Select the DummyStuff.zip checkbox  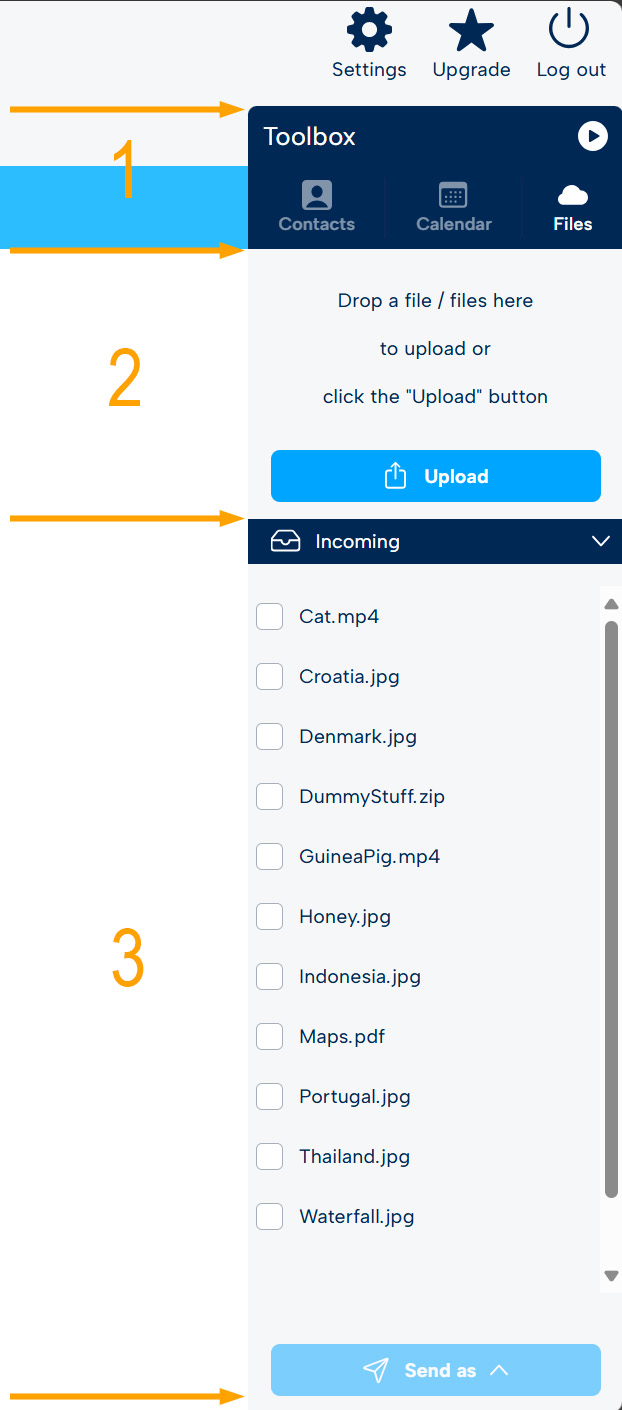269,797
